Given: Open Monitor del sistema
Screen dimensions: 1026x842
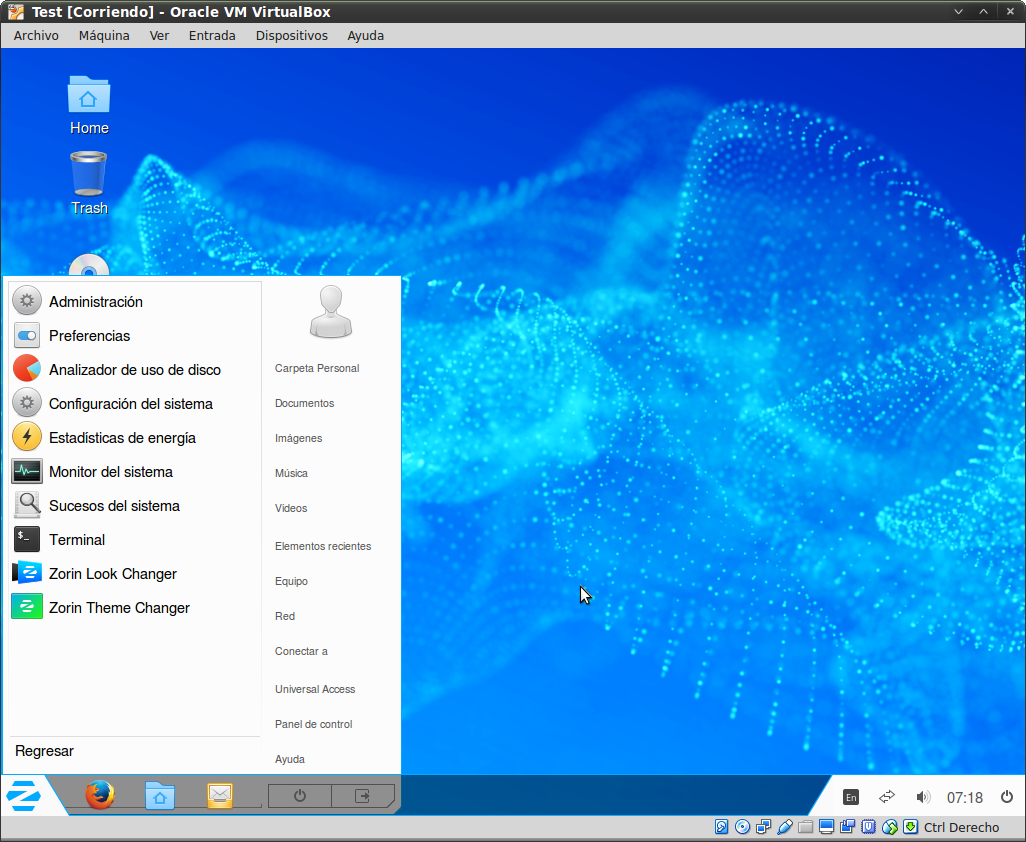Looking at the screenshot, I should point(110,472).
